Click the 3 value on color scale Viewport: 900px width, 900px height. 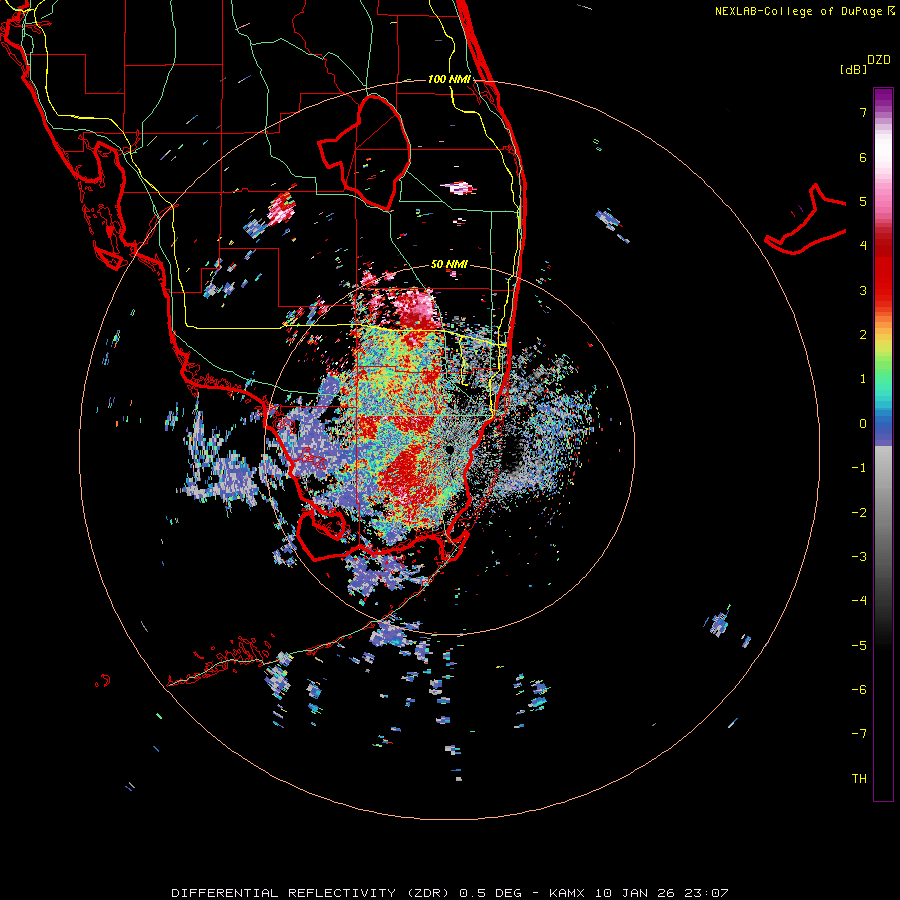pos(863,290)
